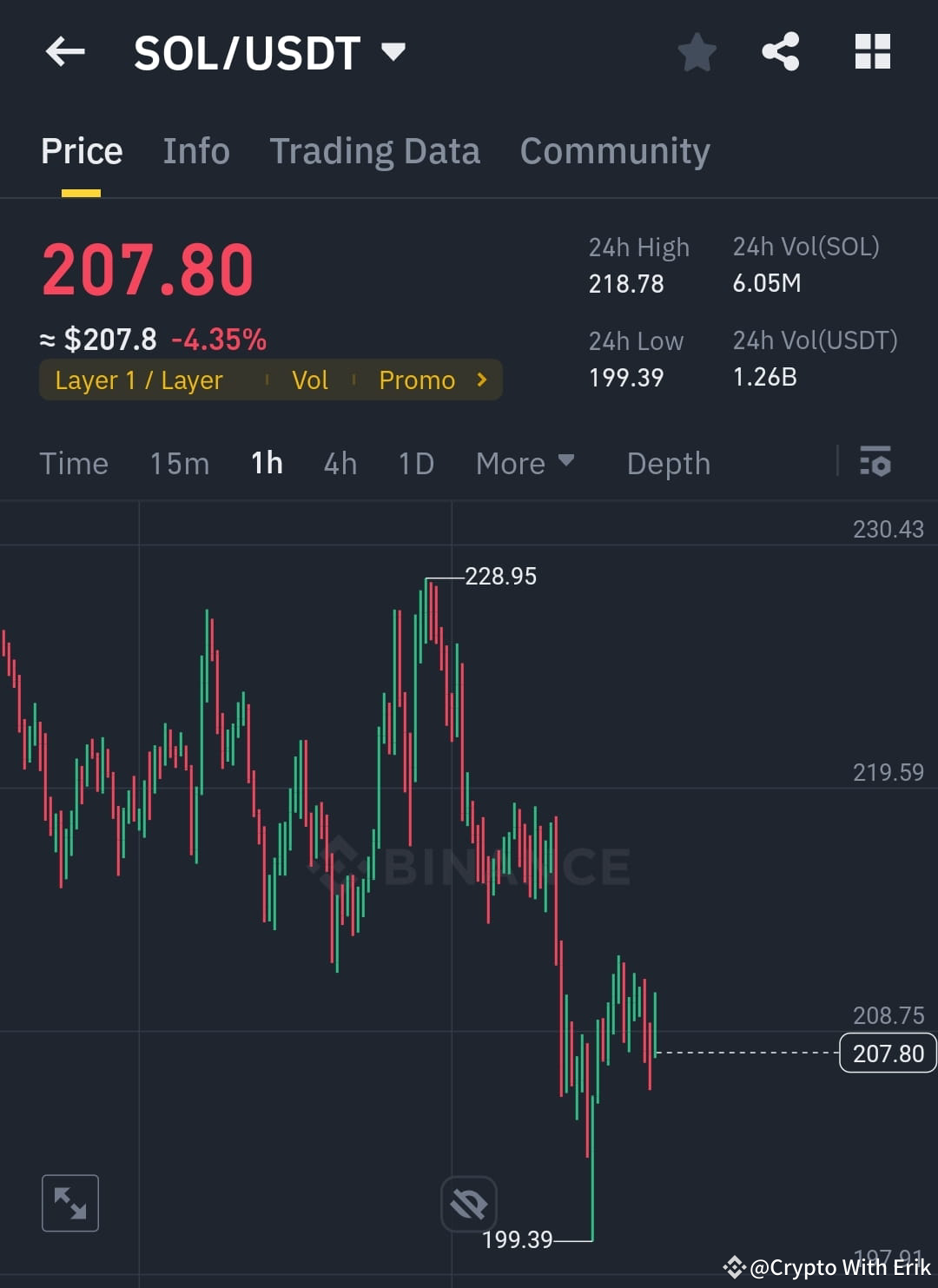Tap the 207.80 current price marker
This screenshot has height=1288, width=938.
click(887, 1053)
